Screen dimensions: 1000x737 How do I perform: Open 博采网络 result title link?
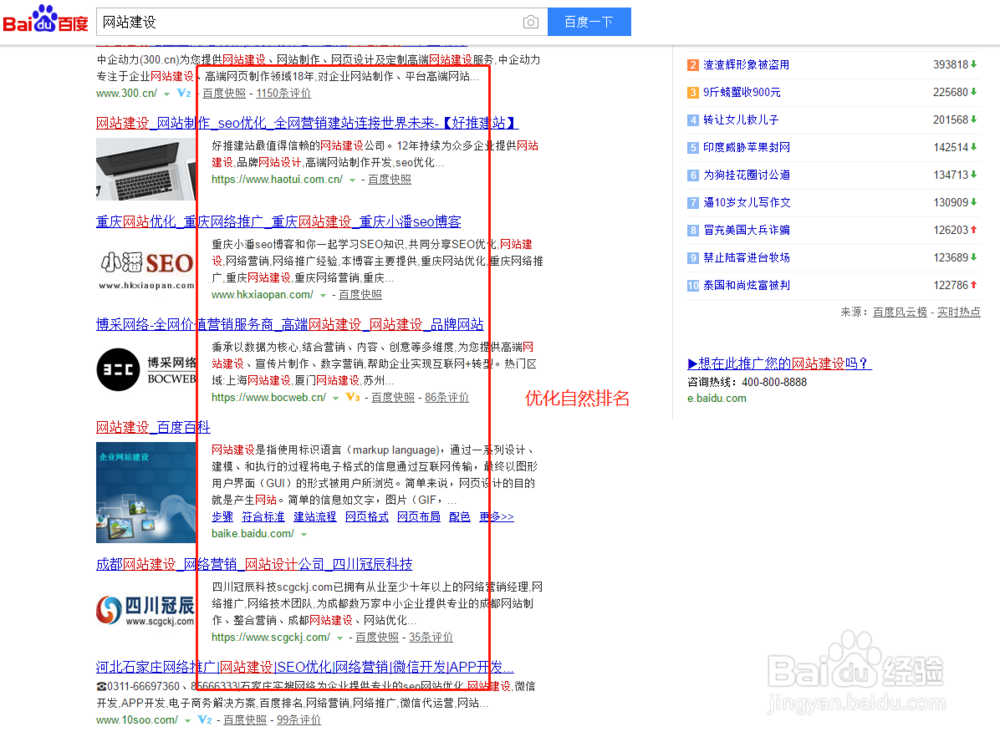click(x=290, y=324)
